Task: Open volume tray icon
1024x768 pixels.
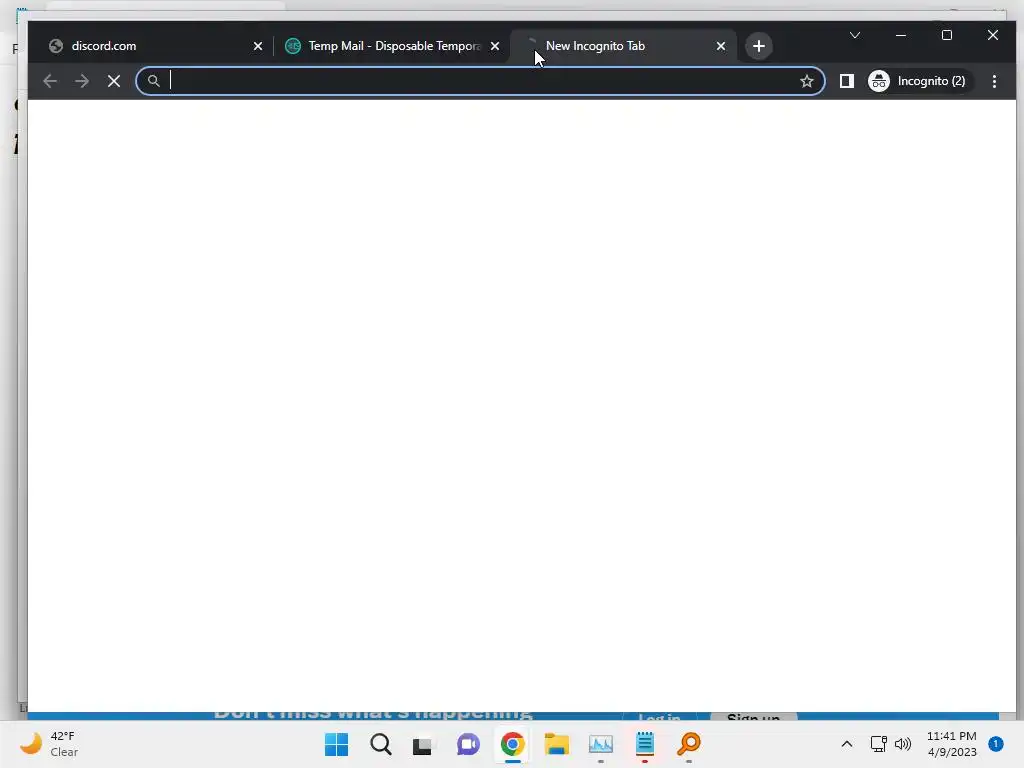Action: 903,744
